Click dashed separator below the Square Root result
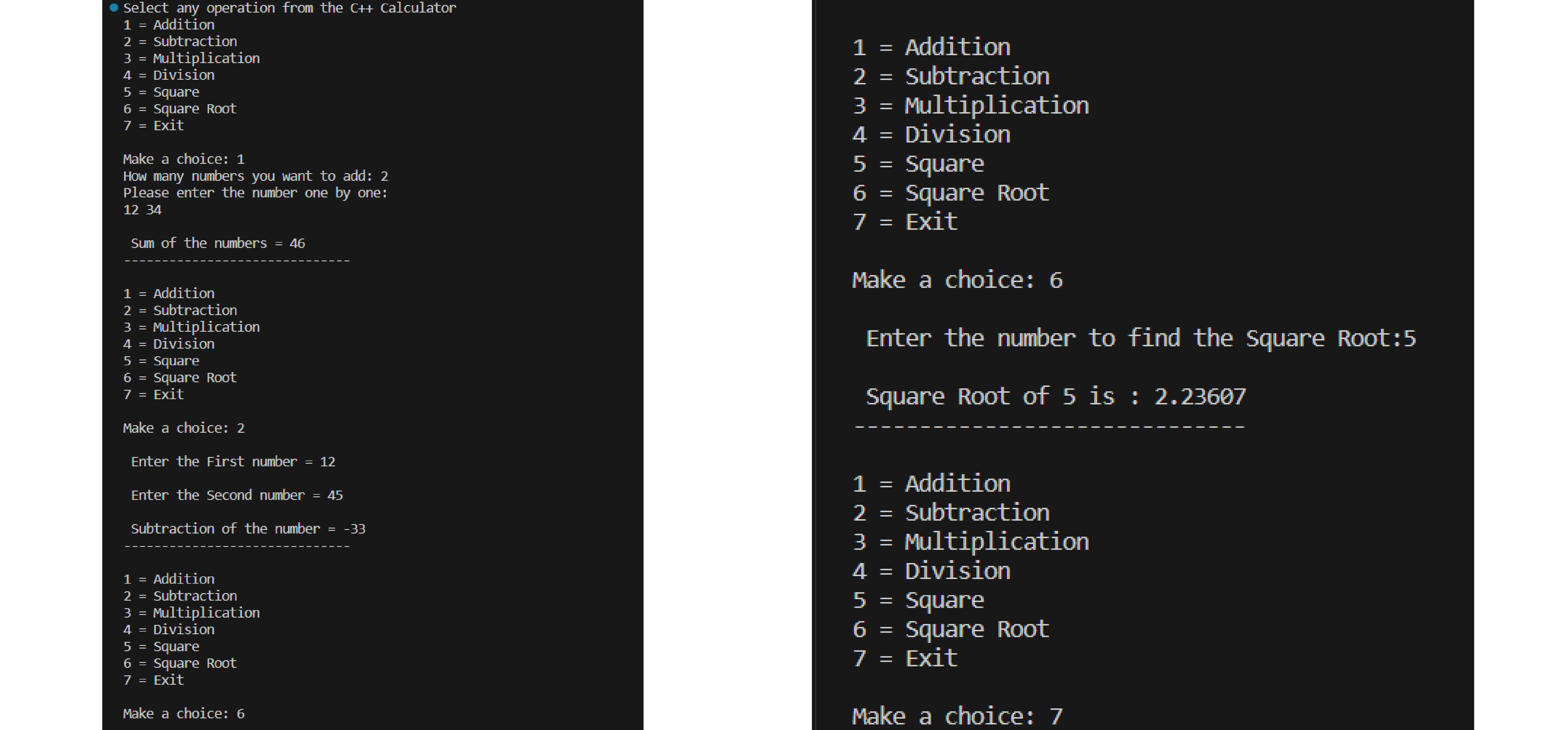 [x=1049, y=427]
